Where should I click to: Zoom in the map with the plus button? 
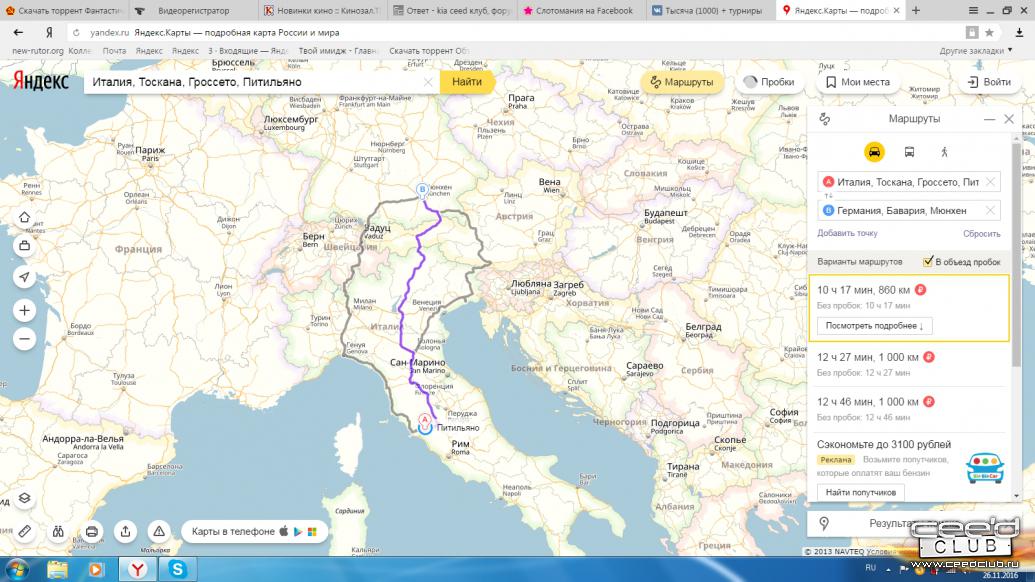click(24, 310)
